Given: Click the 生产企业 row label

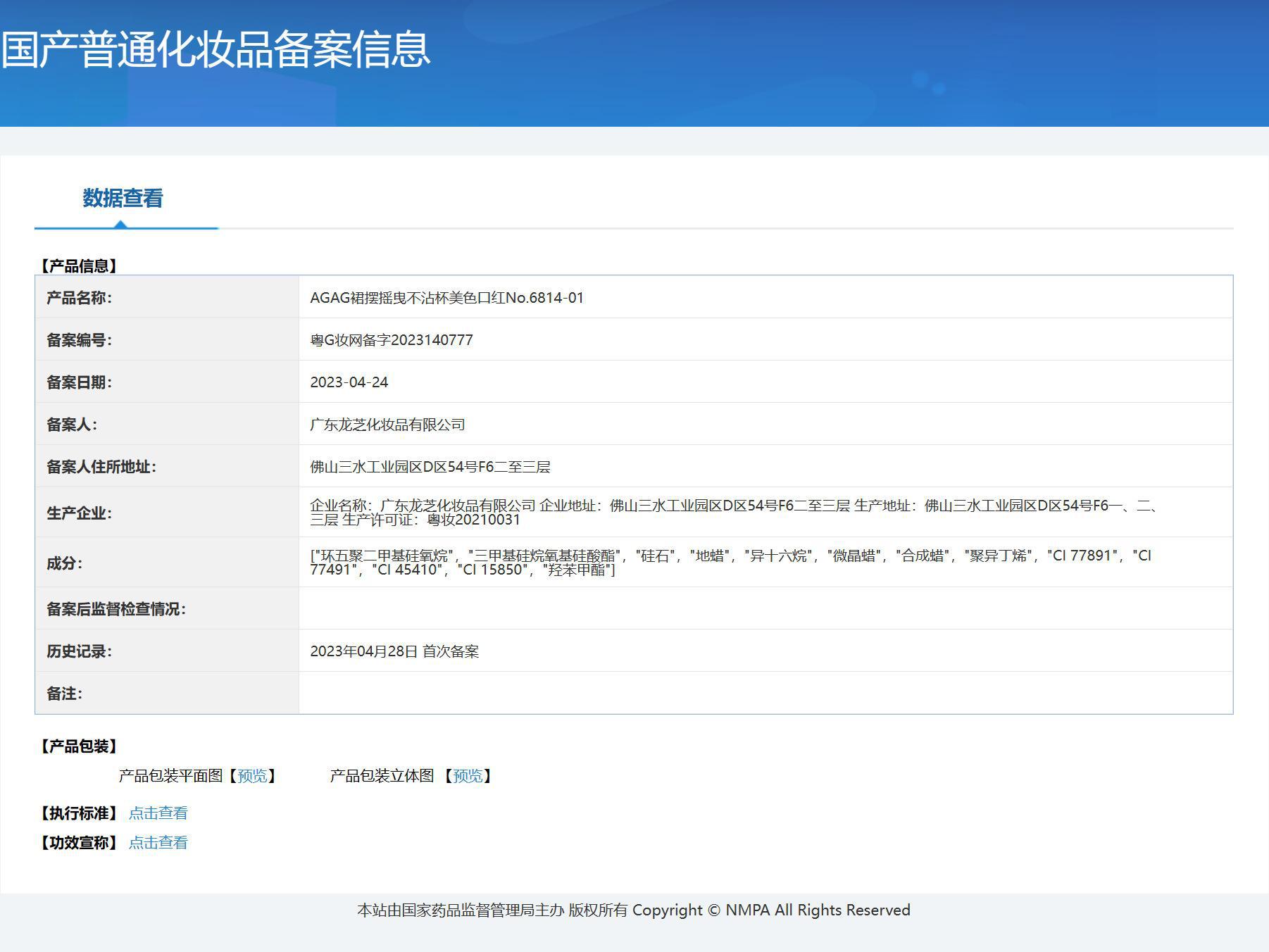Looking at the screenshot, I should tap(79, 513).
